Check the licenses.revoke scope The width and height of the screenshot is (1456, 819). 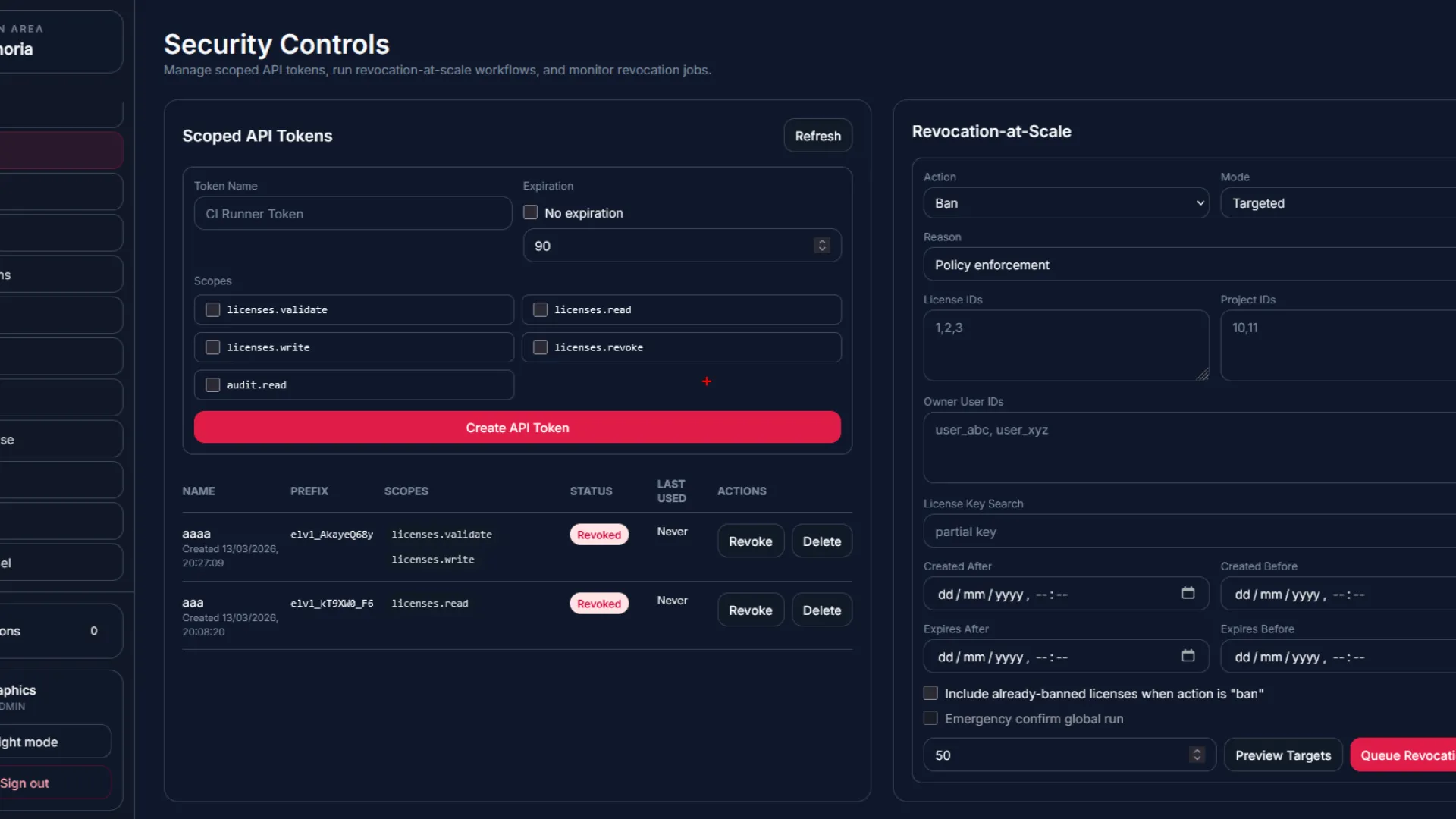point(540,347)
